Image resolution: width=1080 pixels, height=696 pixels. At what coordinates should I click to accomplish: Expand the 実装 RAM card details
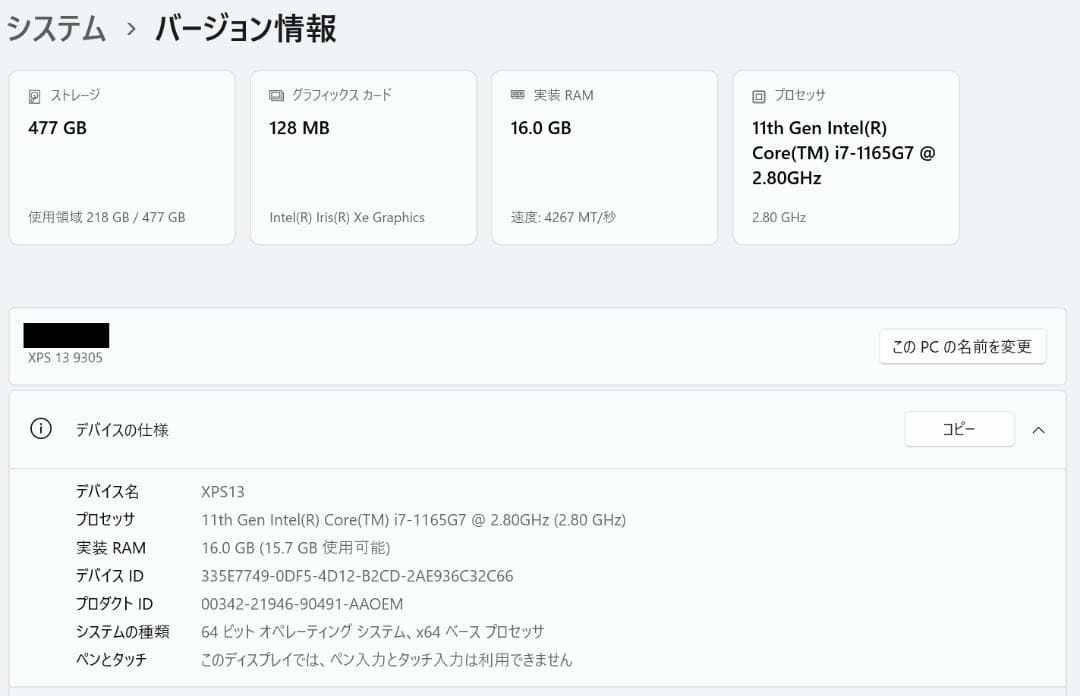604,157
